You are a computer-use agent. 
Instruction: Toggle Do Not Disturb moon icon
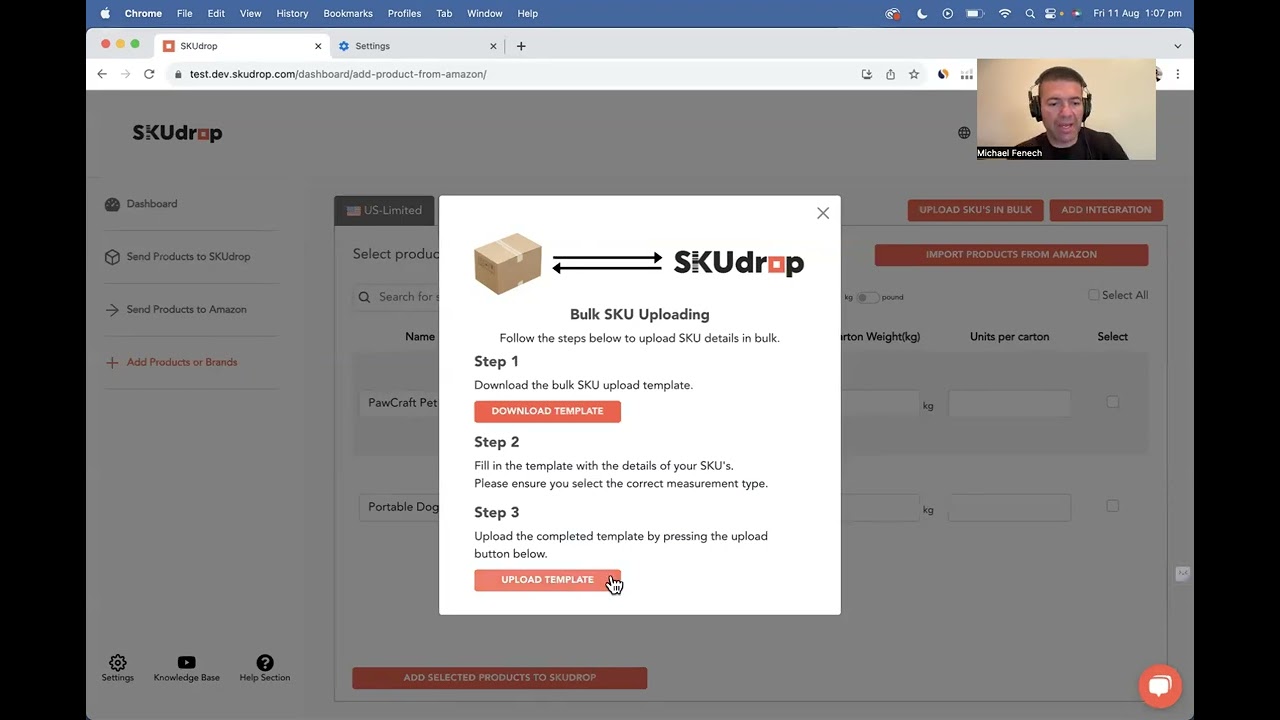point(922,13)
